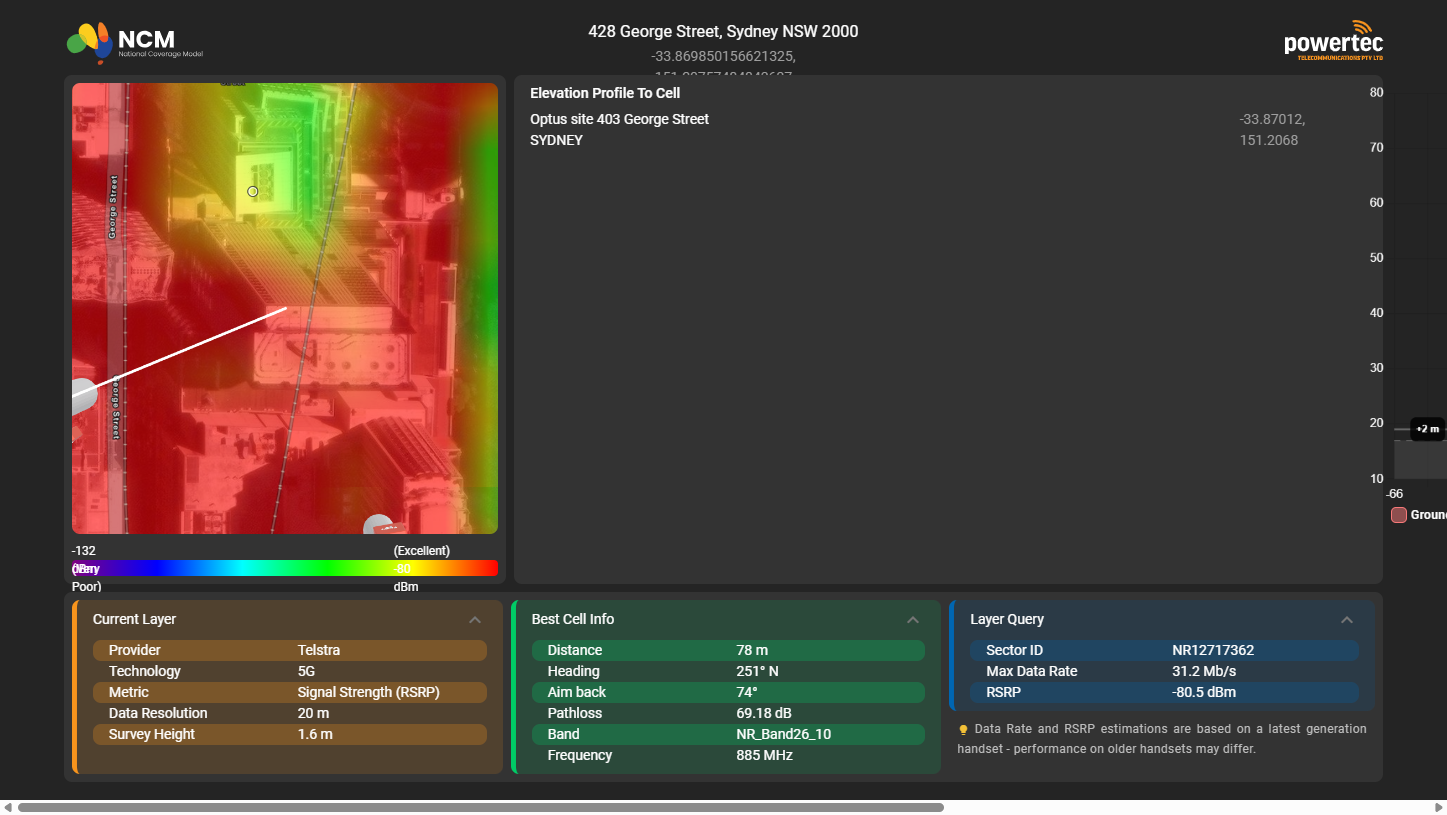Click the 20 m data resolution value

point(314,713)
